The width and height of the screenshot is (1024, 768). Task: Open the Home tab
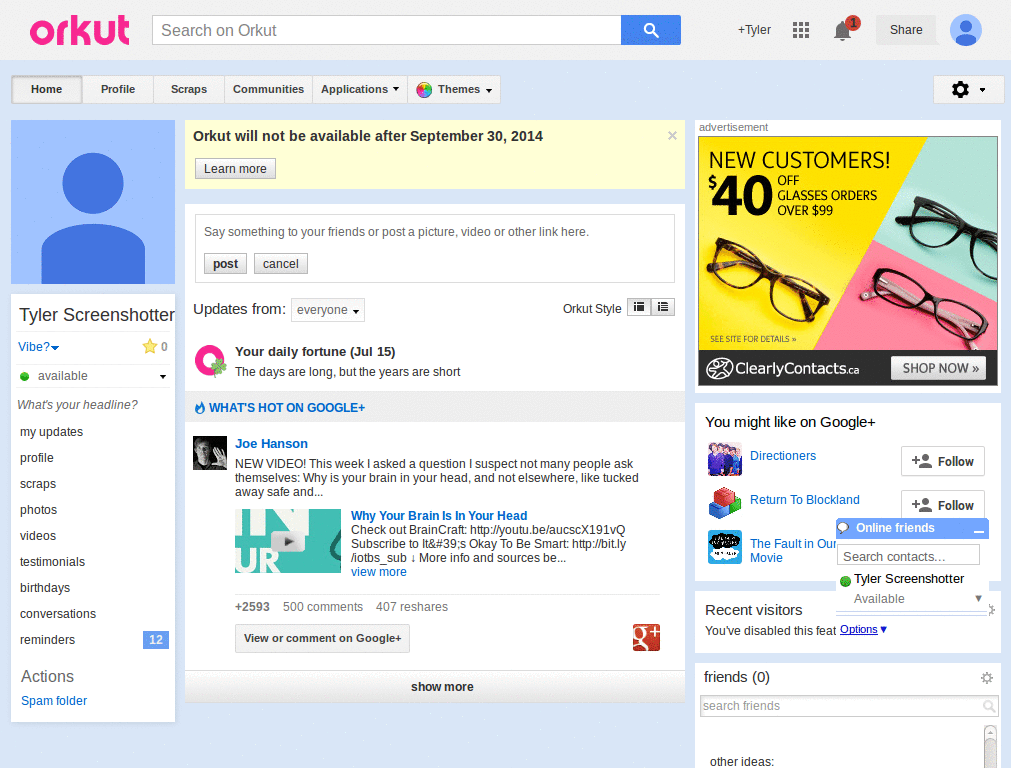(x=46, y=89)
